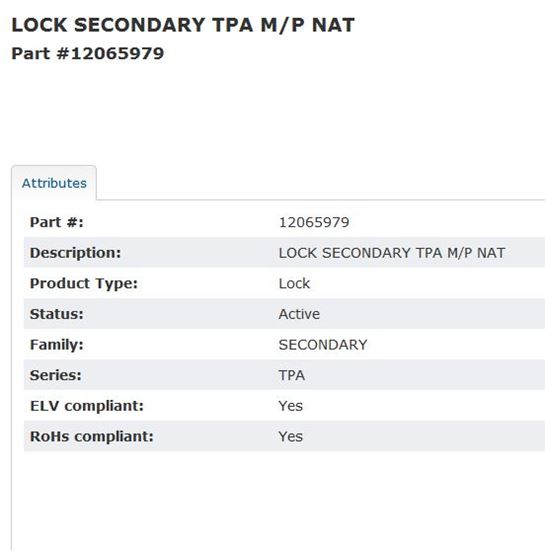Click the Family value SECONDARY

point(323,345)
